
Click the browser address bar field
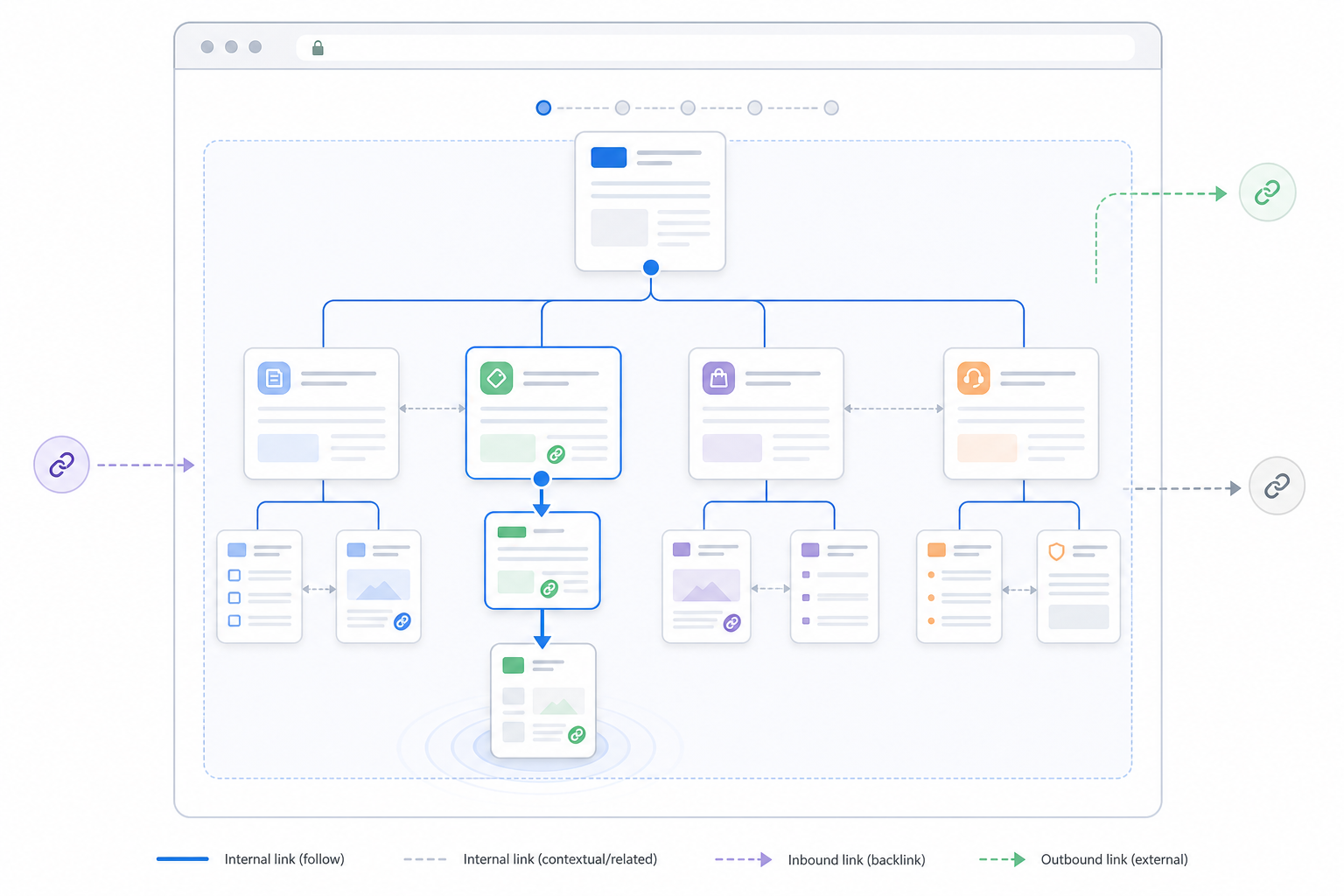(x=715, y=47)
